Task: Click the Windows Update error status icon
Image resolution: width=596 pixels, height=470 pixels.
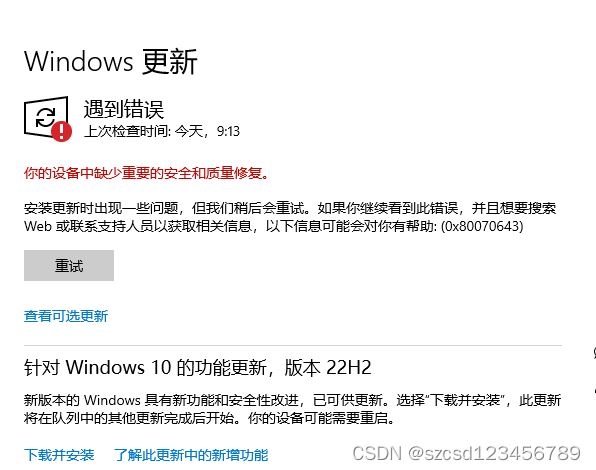Action: 48,119
